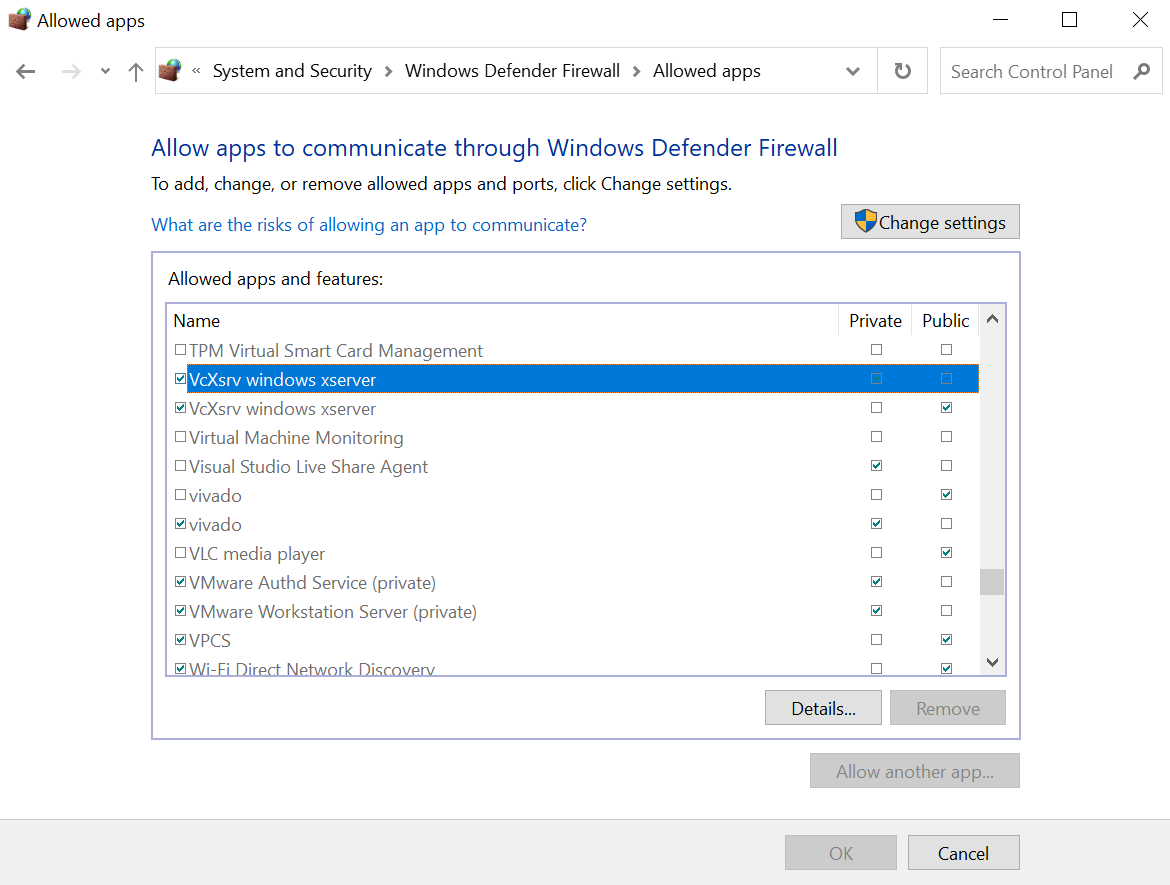The width and height of the screenshot is (1170, 885).
Task: Select VMware Workstation Server (private) row
Action: tap(573, 611)
